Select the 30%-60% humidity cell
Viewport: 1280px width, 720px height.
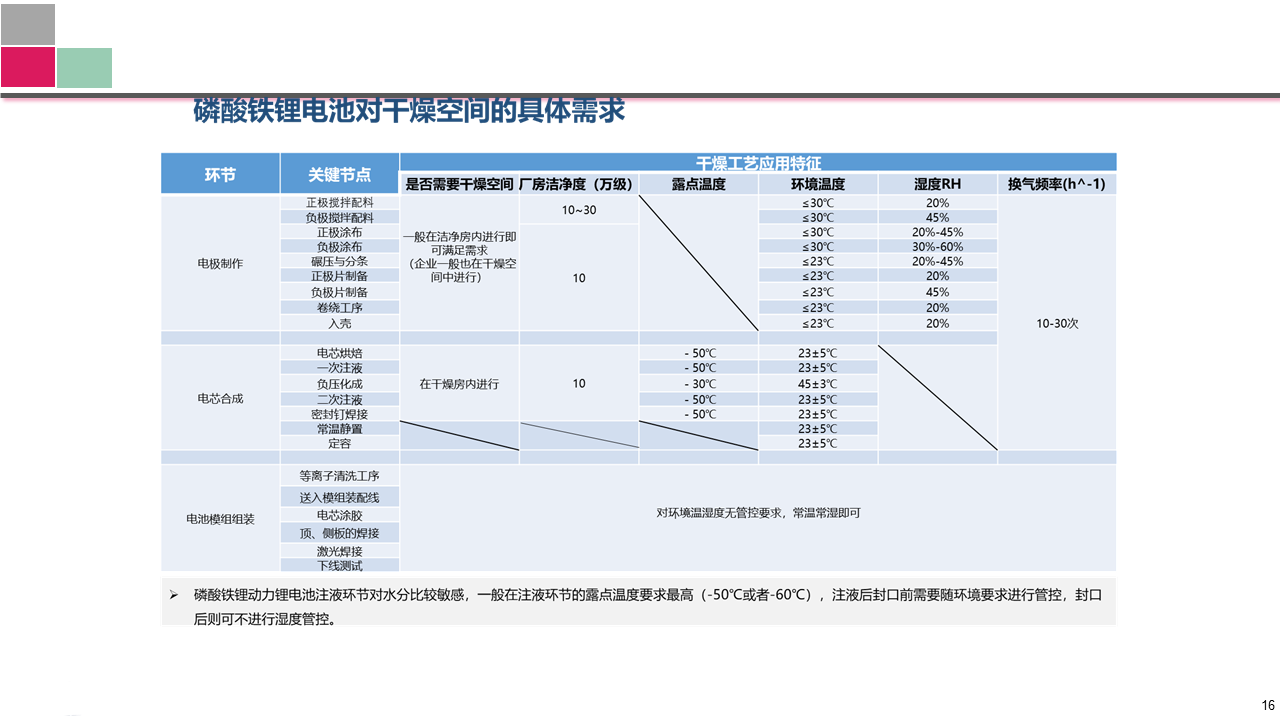click(937, 247)
